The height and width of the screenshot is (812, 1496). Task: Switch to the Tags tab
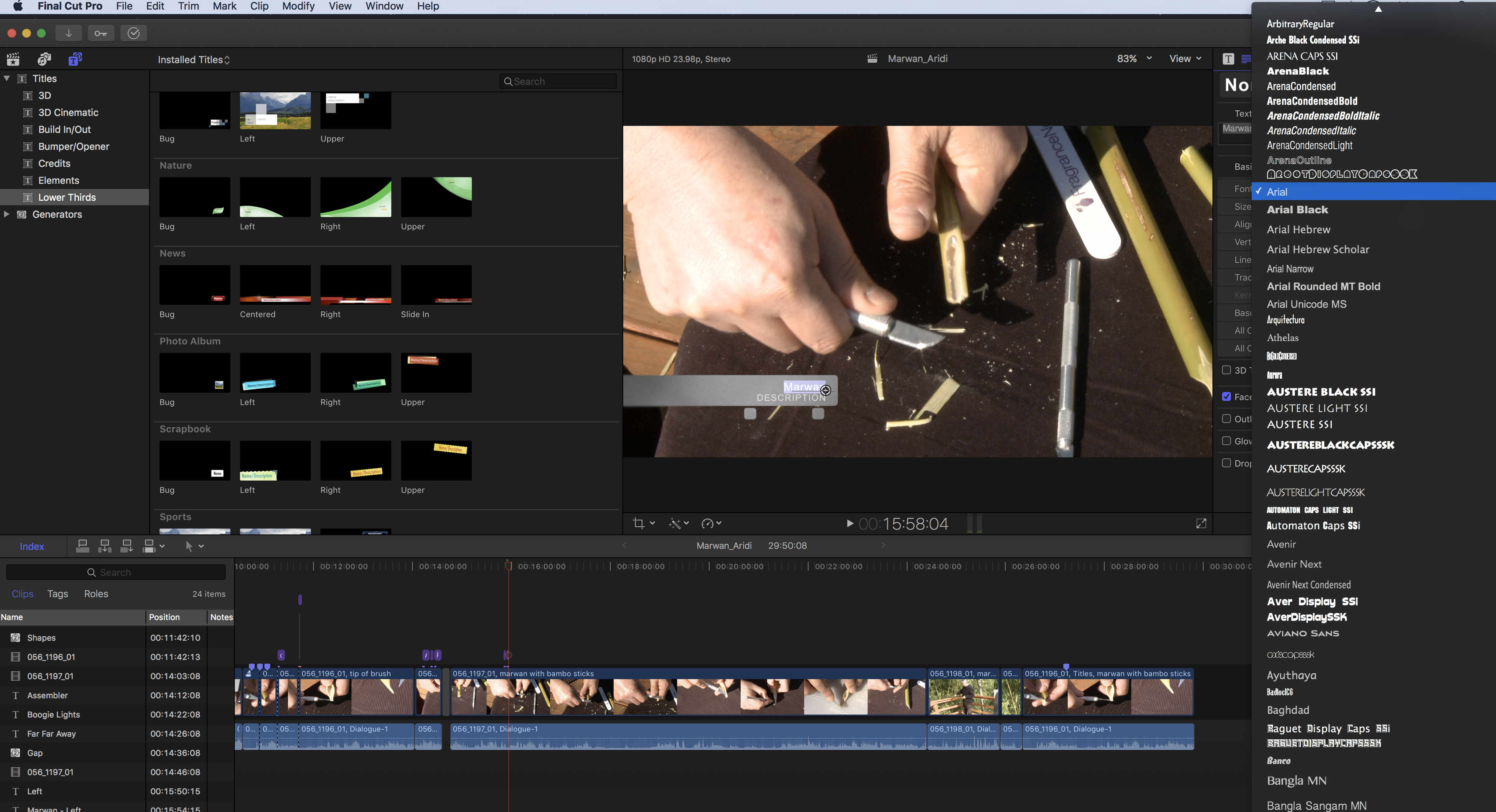click(x=58, y=594)
